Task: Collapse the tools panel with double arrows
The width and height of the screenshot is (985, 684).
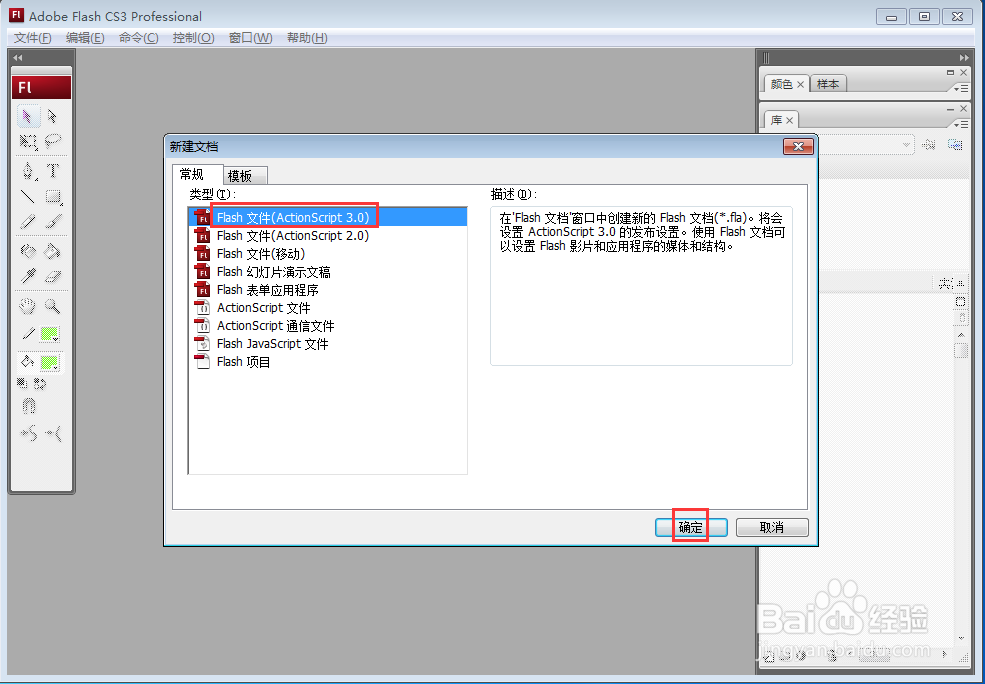Action: click(18, 58)
